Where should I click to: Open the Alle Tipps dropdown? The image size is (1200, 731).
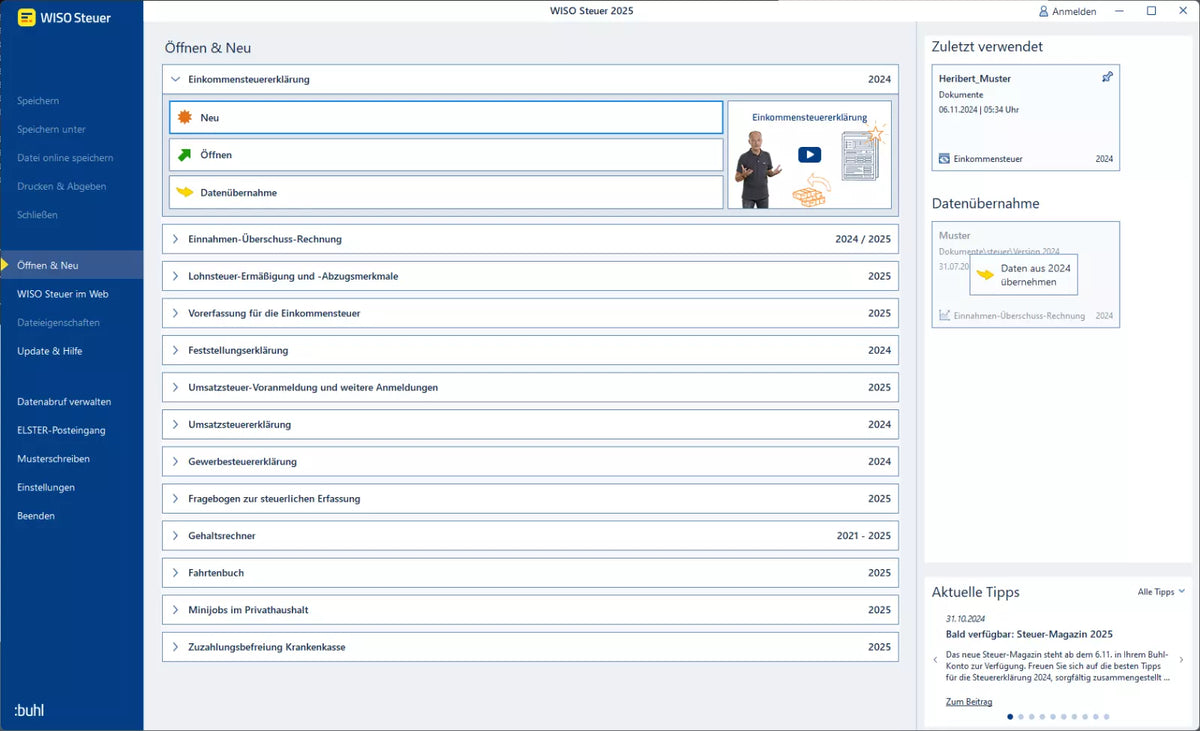click(1161, 592)
